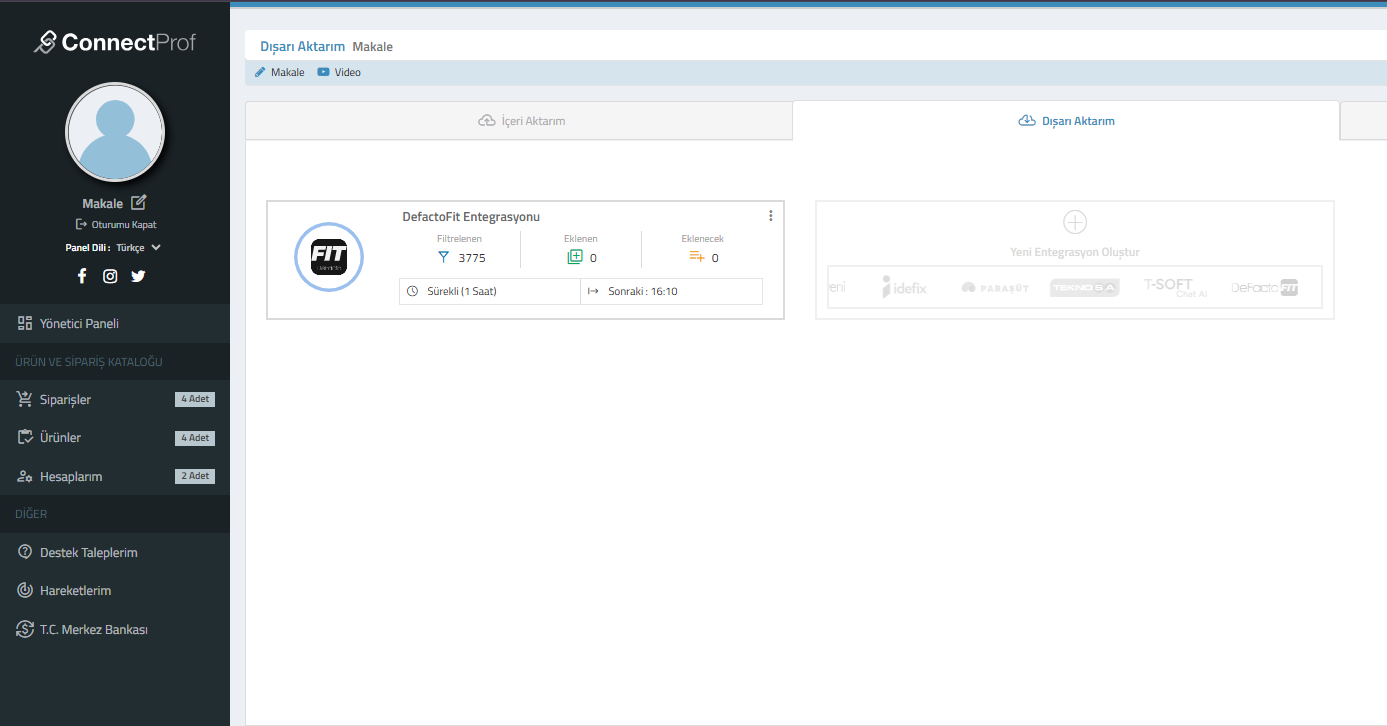Open Ürünler from the sidebar
The image size is (1387, 726).
pyautogui.click(x=60, y=438)
